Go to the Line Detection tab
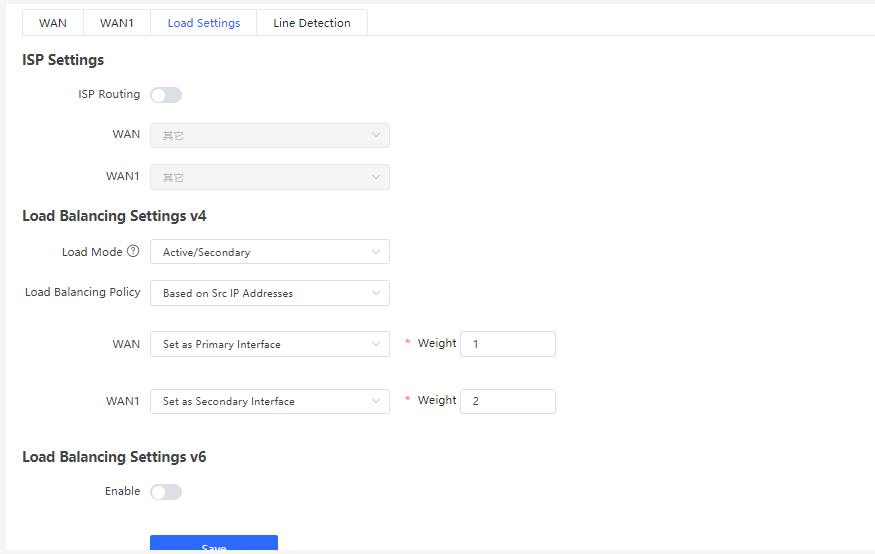This screenshot has height=554, width=875. 312,23
